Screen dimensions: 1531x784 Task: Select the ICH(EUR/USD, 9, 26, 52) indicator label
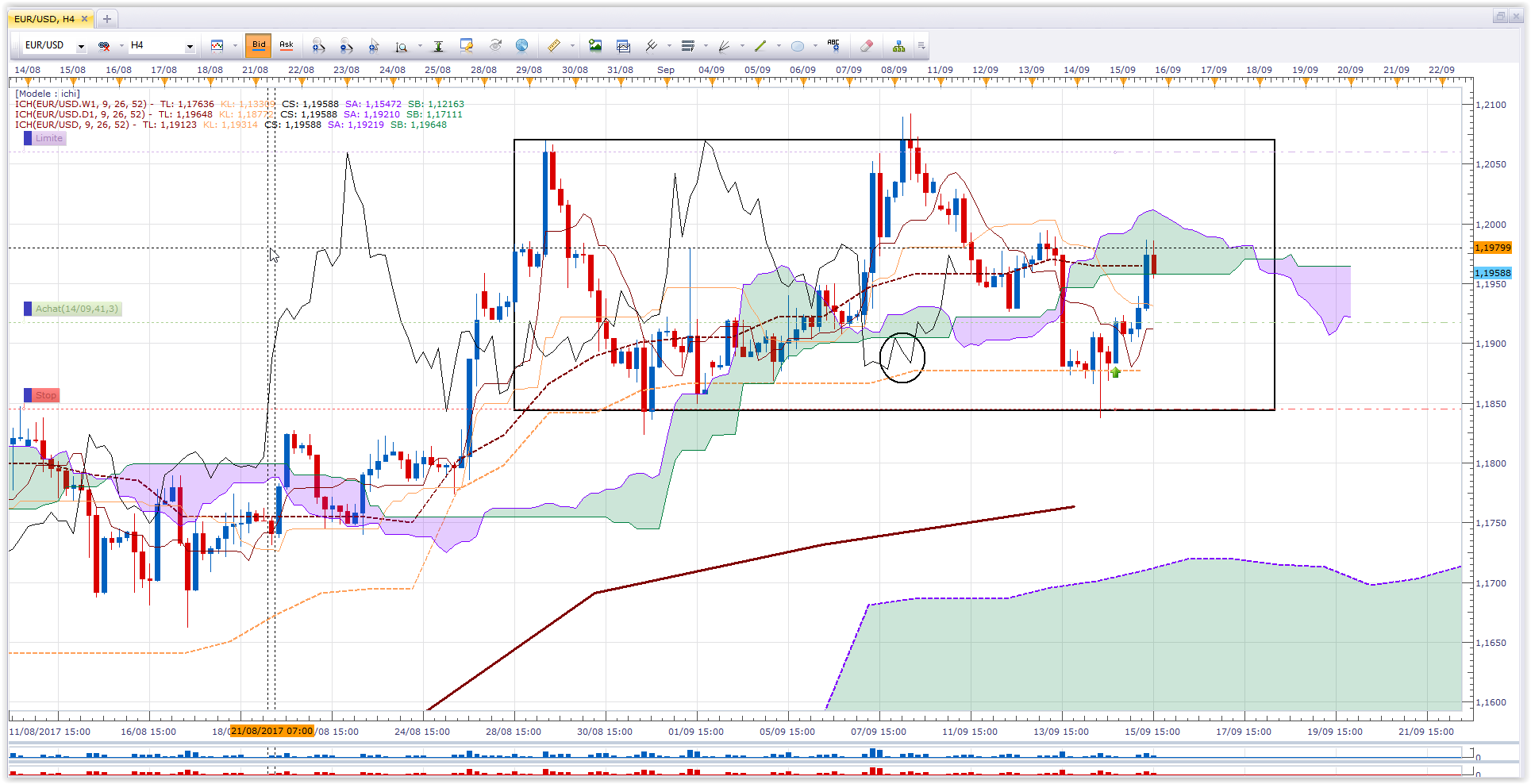point(72,125)
